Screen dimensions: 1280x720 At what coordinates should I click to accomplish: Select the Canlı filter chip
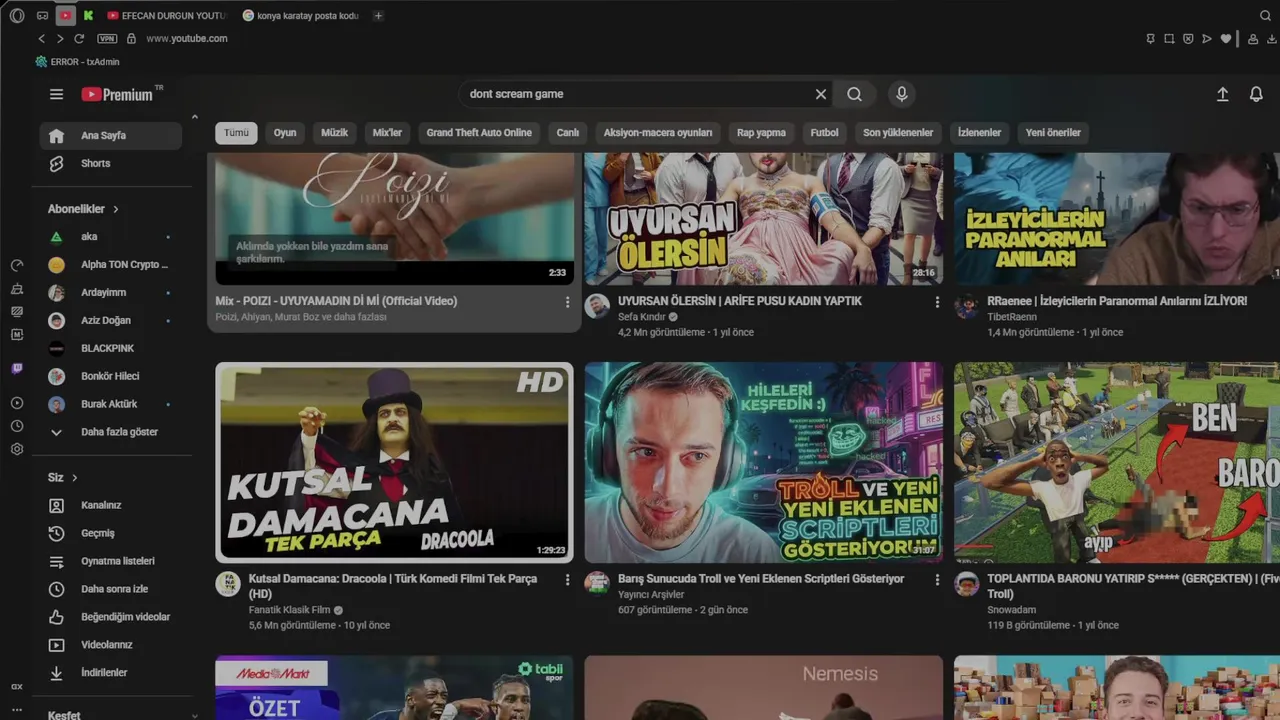(568, 133)
